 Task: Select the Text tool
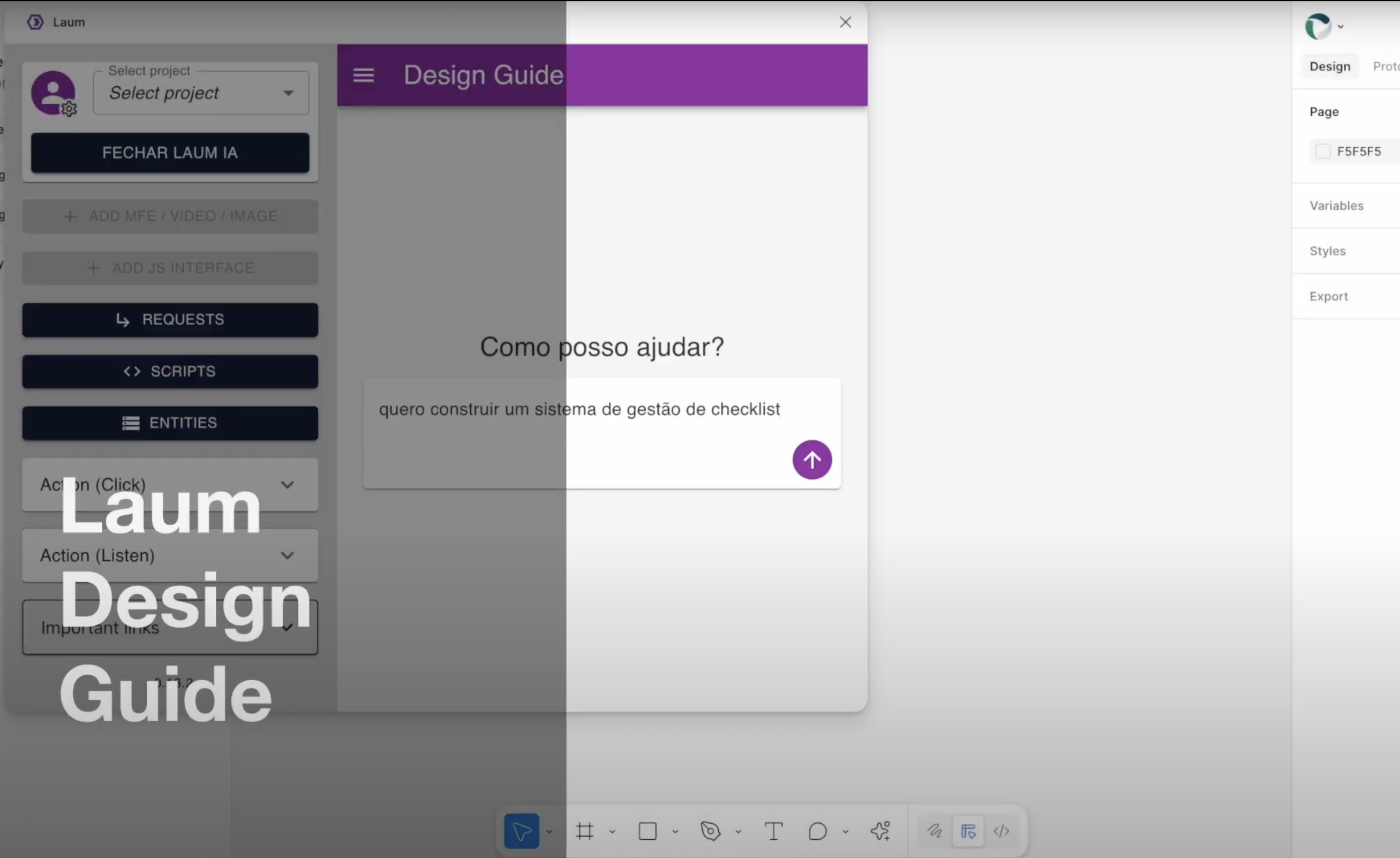tap(773, 831)
